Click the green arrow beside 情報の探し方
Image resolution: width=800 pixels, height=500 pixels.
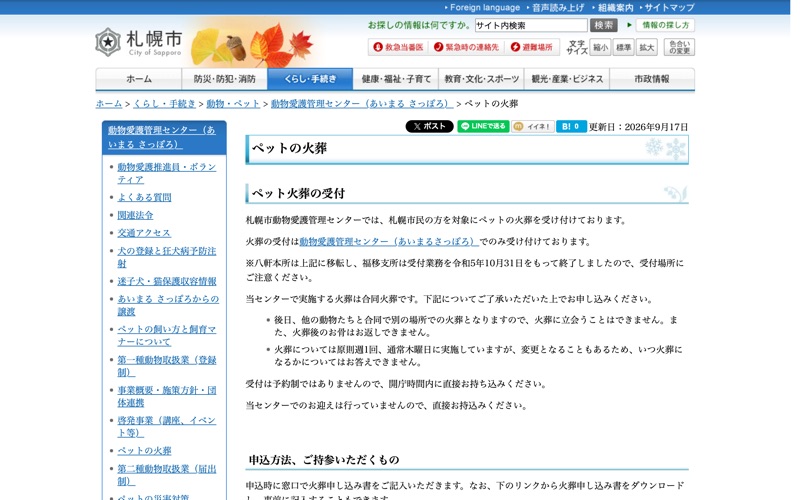tap(629, 24)
